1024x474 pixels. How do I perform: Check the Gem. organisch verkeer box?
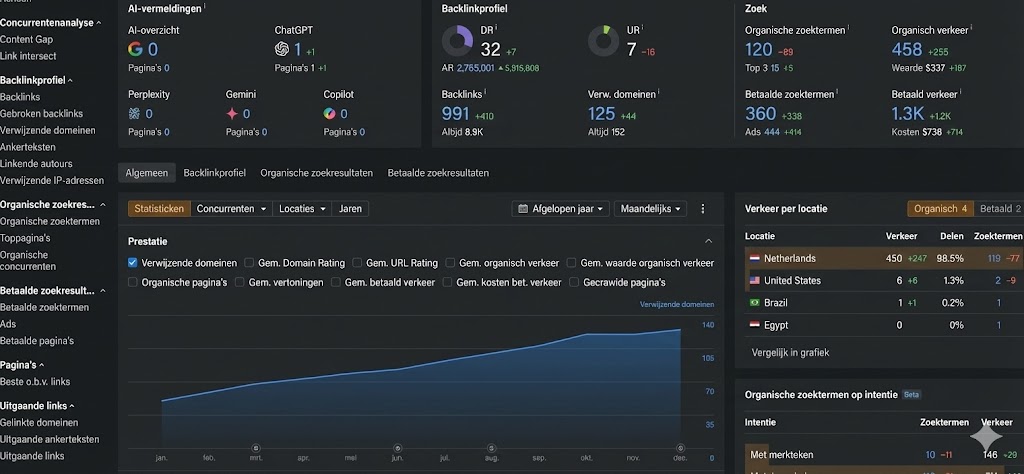(450, 262)
